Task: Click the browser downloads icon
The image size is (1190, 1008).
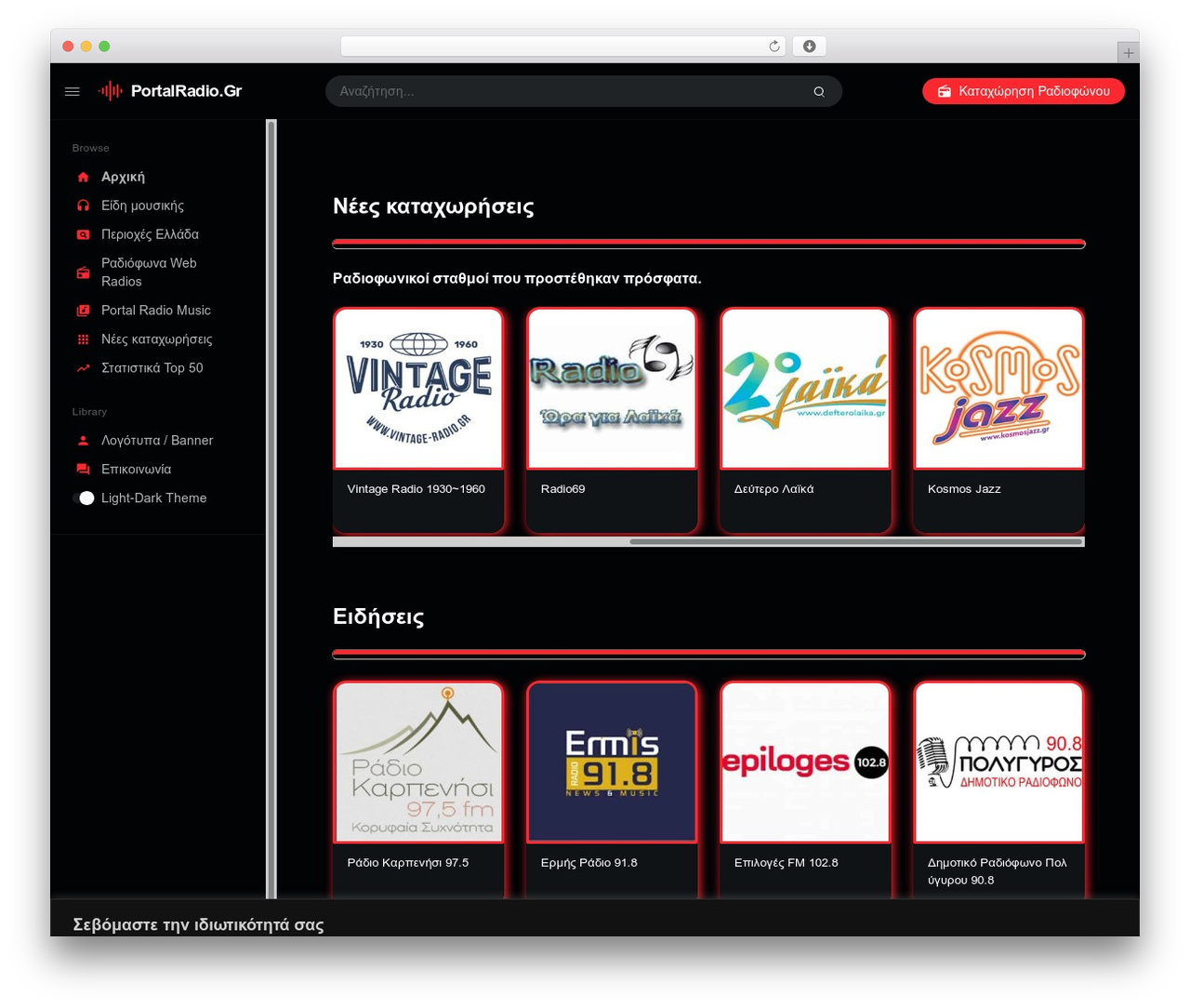Action: (810, 46)
